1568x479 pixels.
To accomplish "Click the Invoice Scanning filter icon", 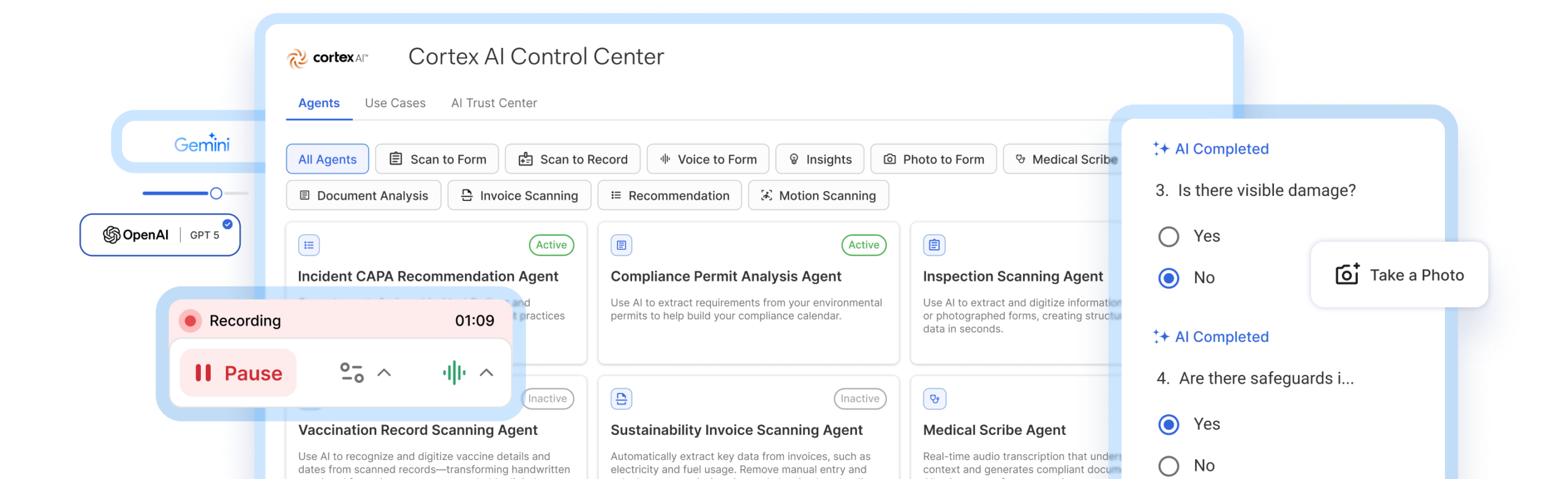I will click(x=467, y=195).
